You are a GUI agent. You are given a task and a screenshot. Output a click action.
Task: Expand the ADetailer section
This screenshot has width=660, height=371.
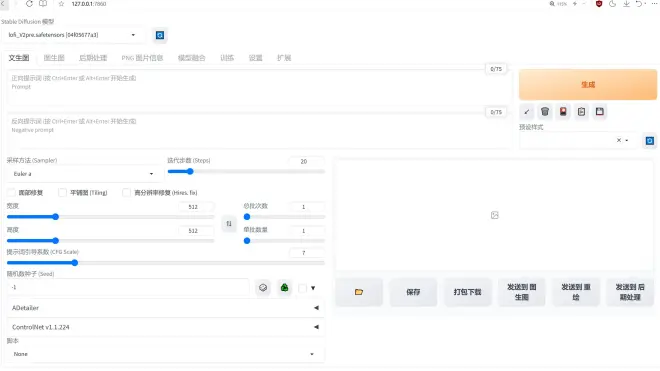(165, 308)
